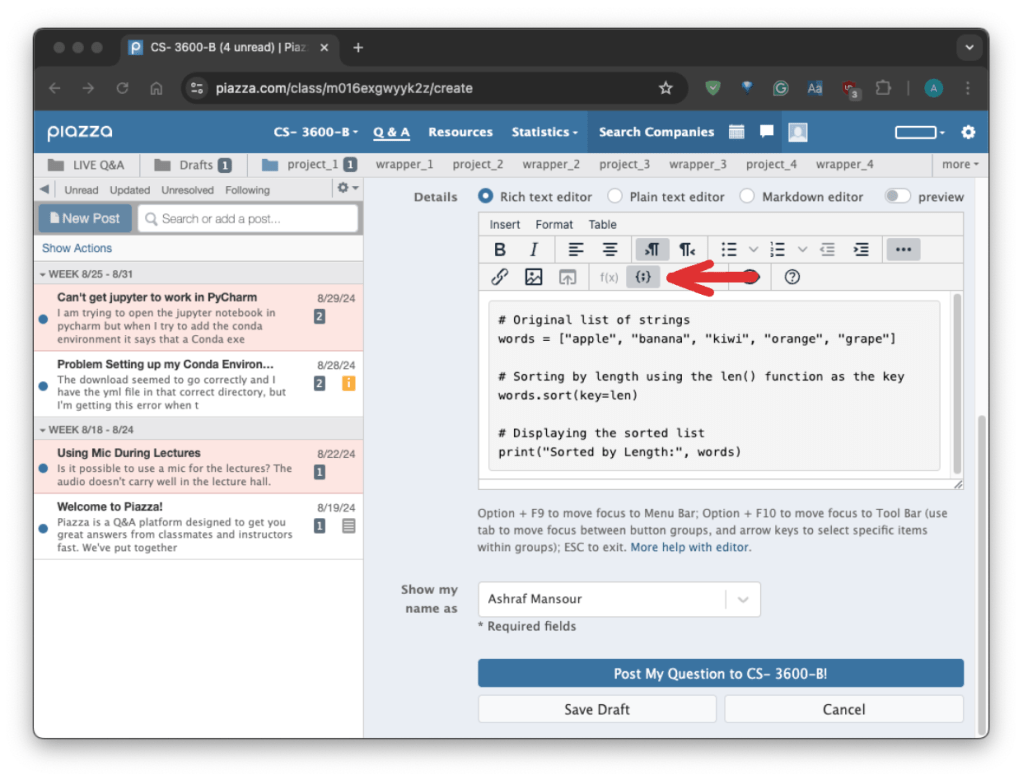Open user account dropdown in header
This screenshot has width=1023, height=775.
click(919, 132)
